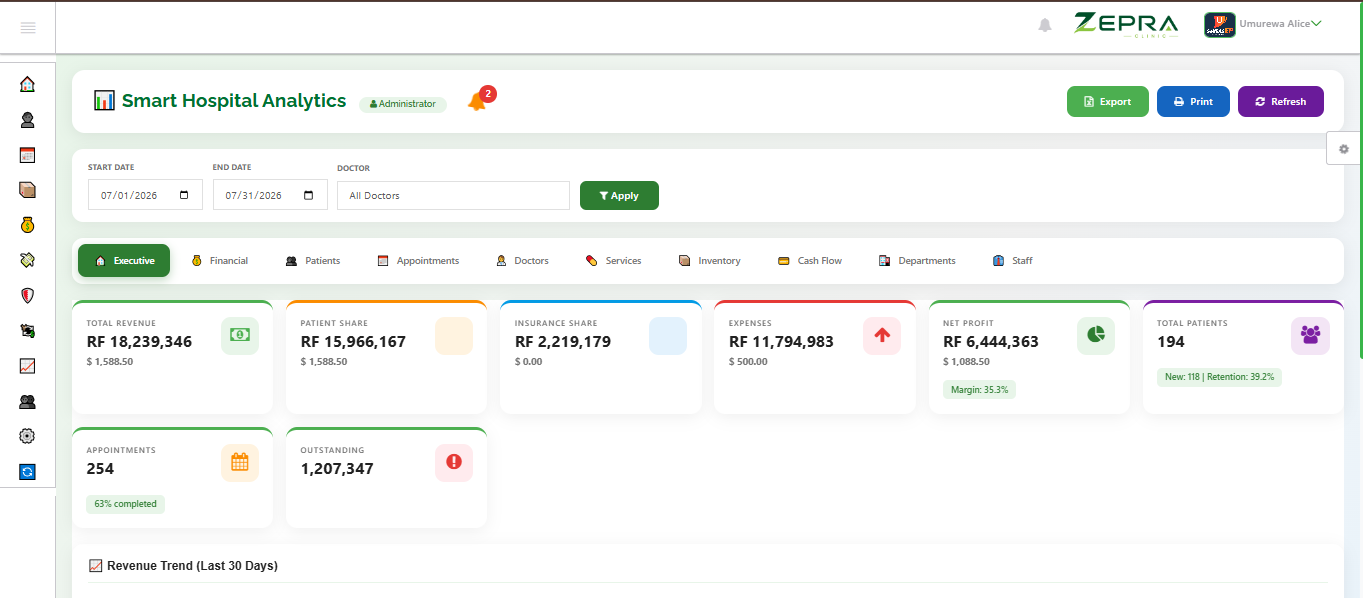Click the RF 15,966,167 patient share value
1363x598 pixels.
353,341
